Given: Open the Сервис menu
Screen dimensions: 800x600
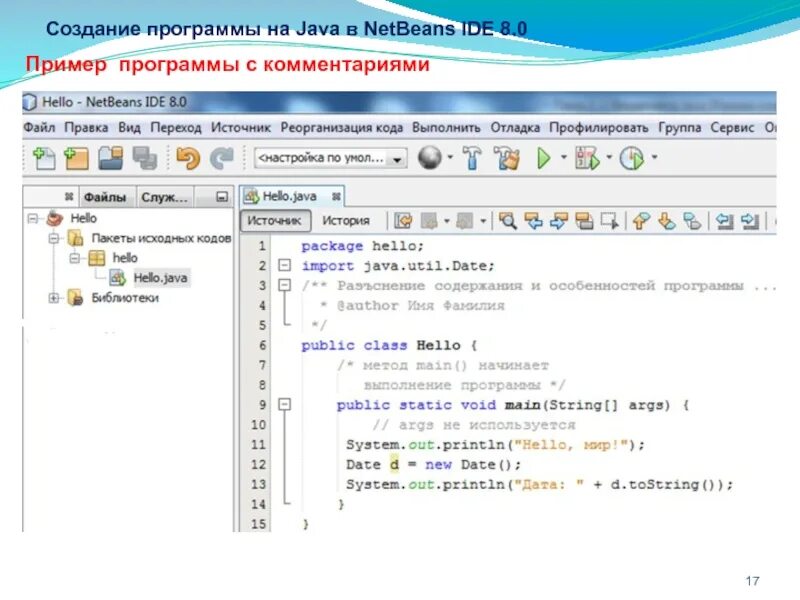Looking at the screenshot, I should point(732,127).
